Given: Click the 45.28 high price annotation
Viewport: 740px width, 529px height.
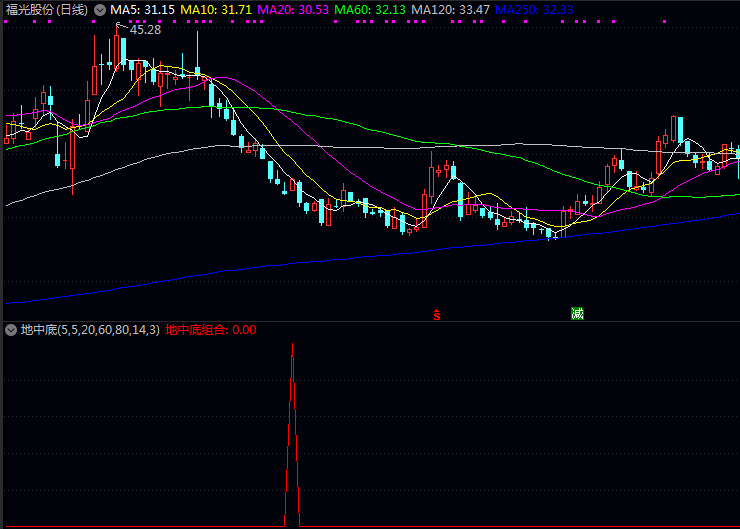Looking at the screenshot, I should click(145, 30).
